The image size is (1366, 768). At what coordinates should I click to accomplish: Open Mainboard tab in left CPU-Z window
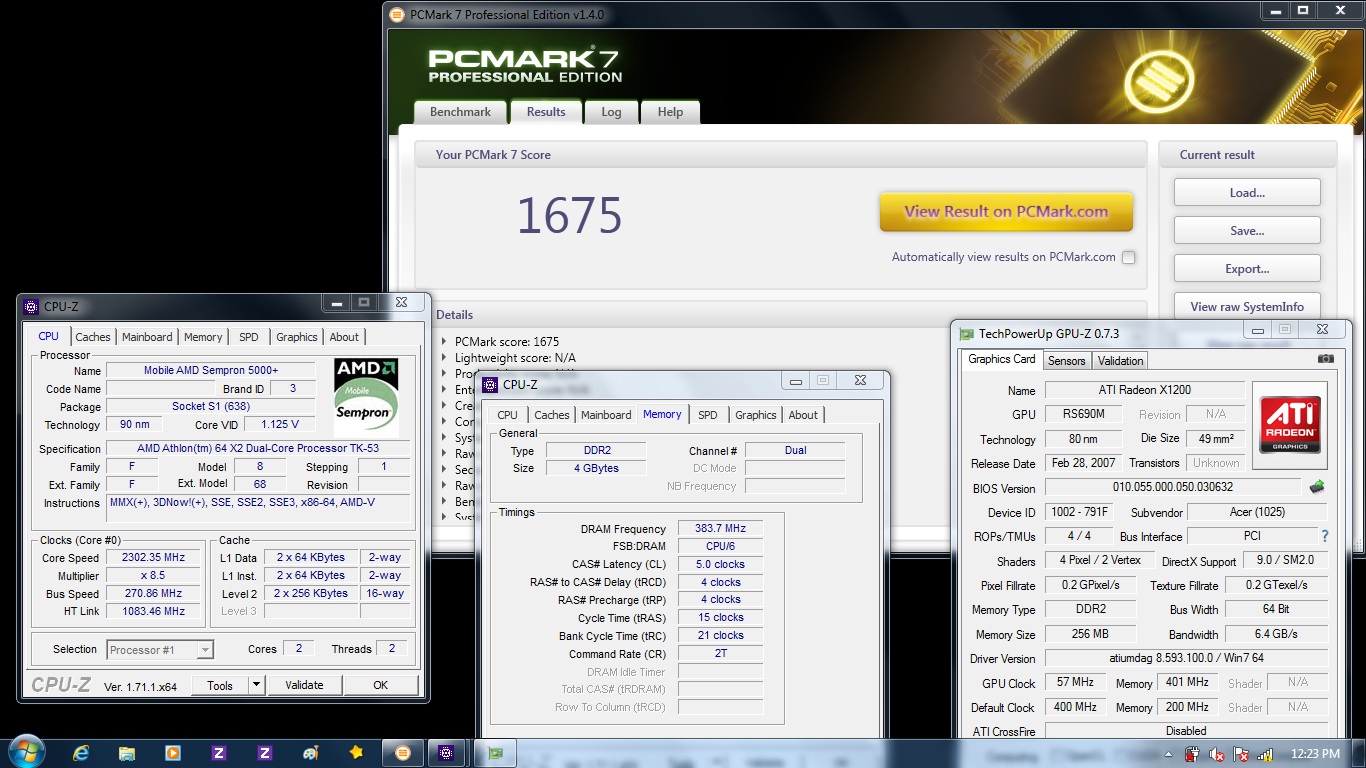(147, 337)
